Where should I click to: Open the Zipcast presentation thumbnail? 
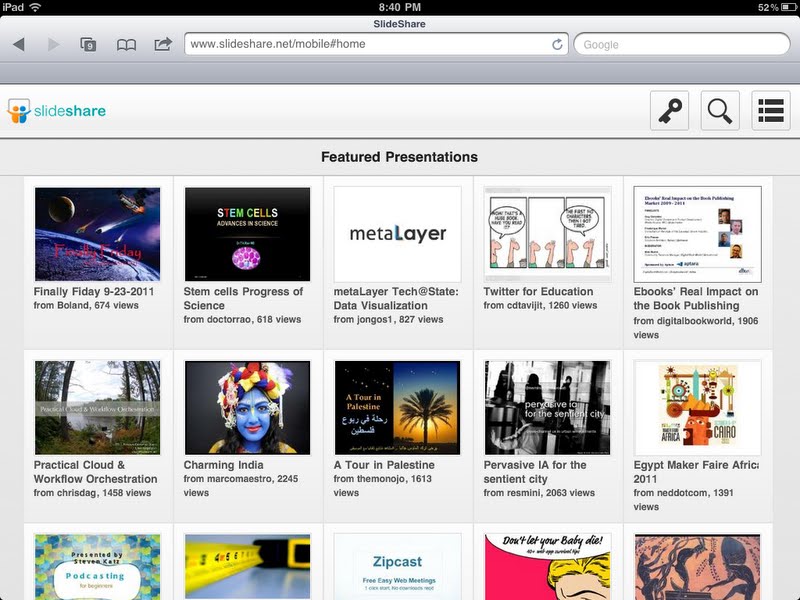pos(397,566)
